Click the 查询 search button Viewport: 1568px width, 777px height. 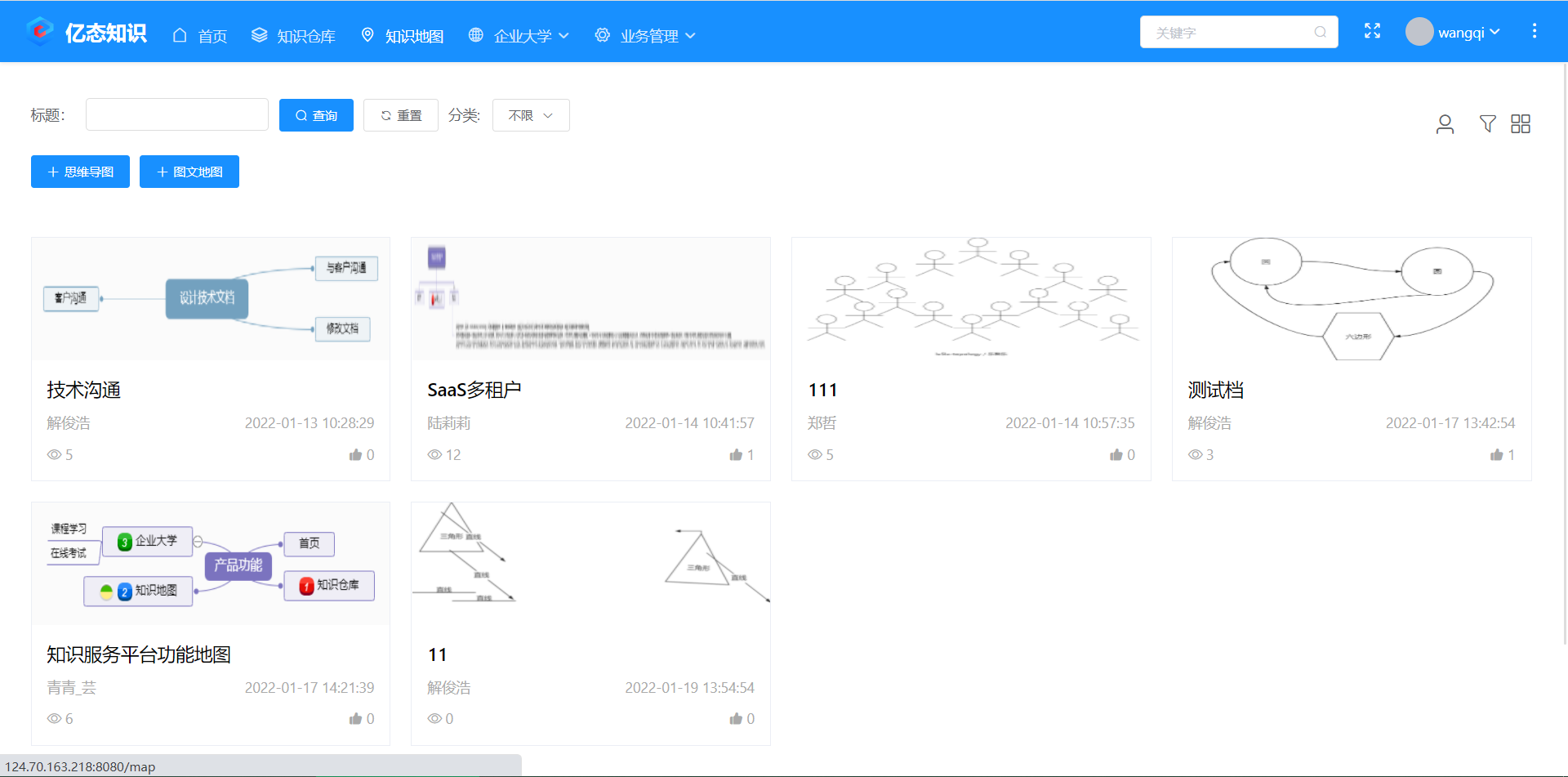(x=316, y=115)
